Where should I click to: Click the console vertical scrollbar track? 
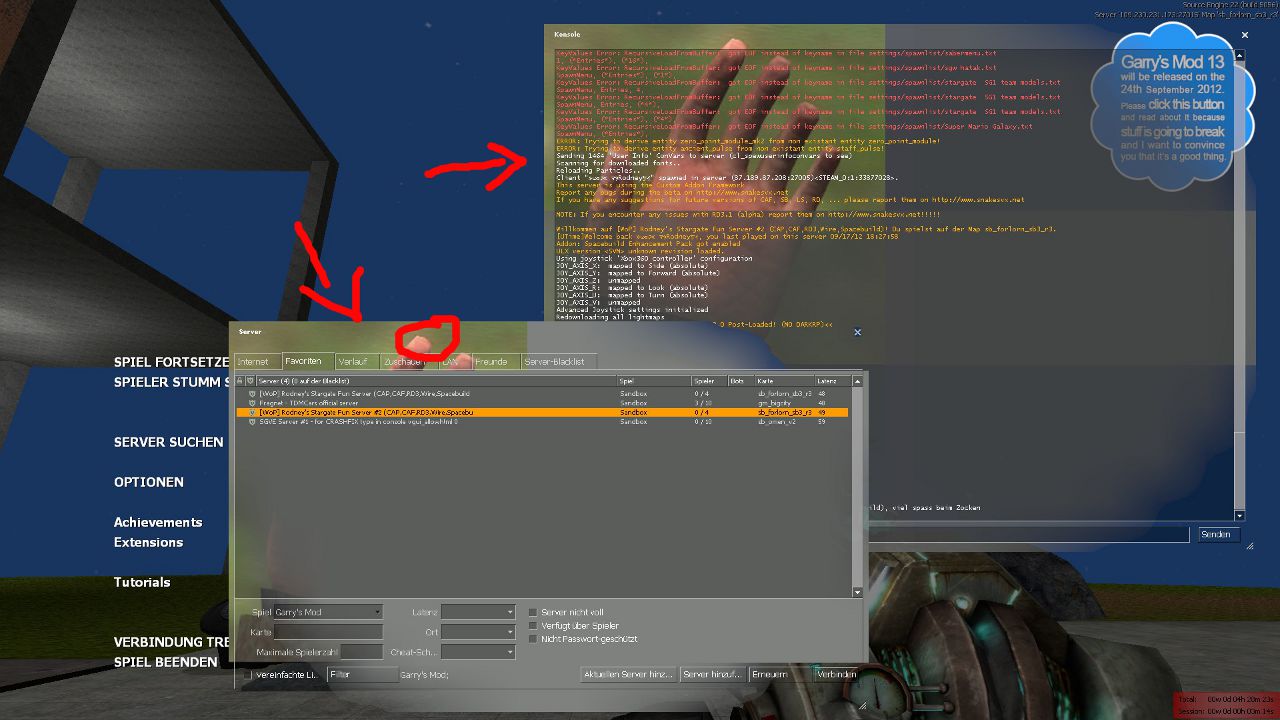1240,300
